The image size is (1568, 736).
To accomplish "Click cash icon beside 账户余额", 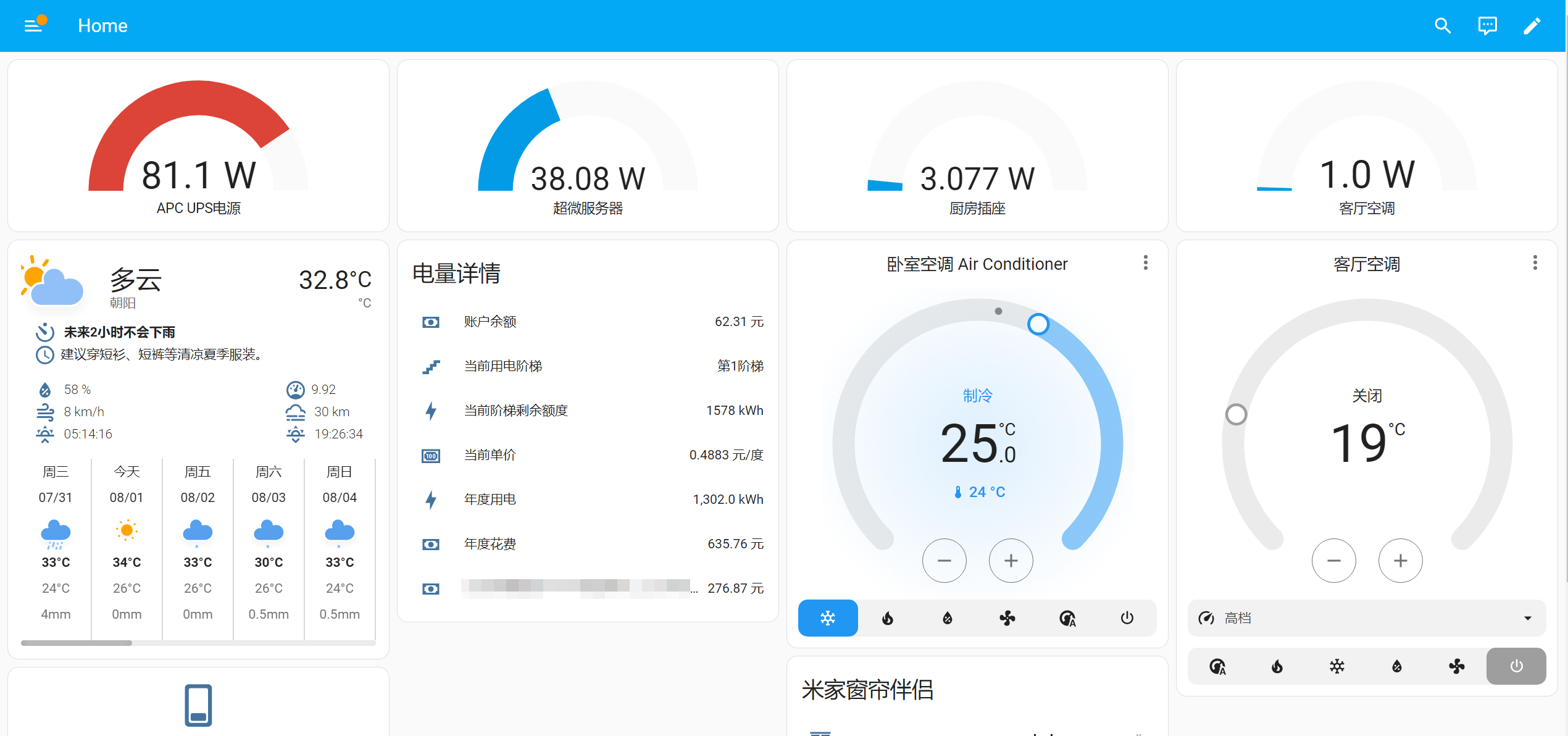I will pos(431,322).
